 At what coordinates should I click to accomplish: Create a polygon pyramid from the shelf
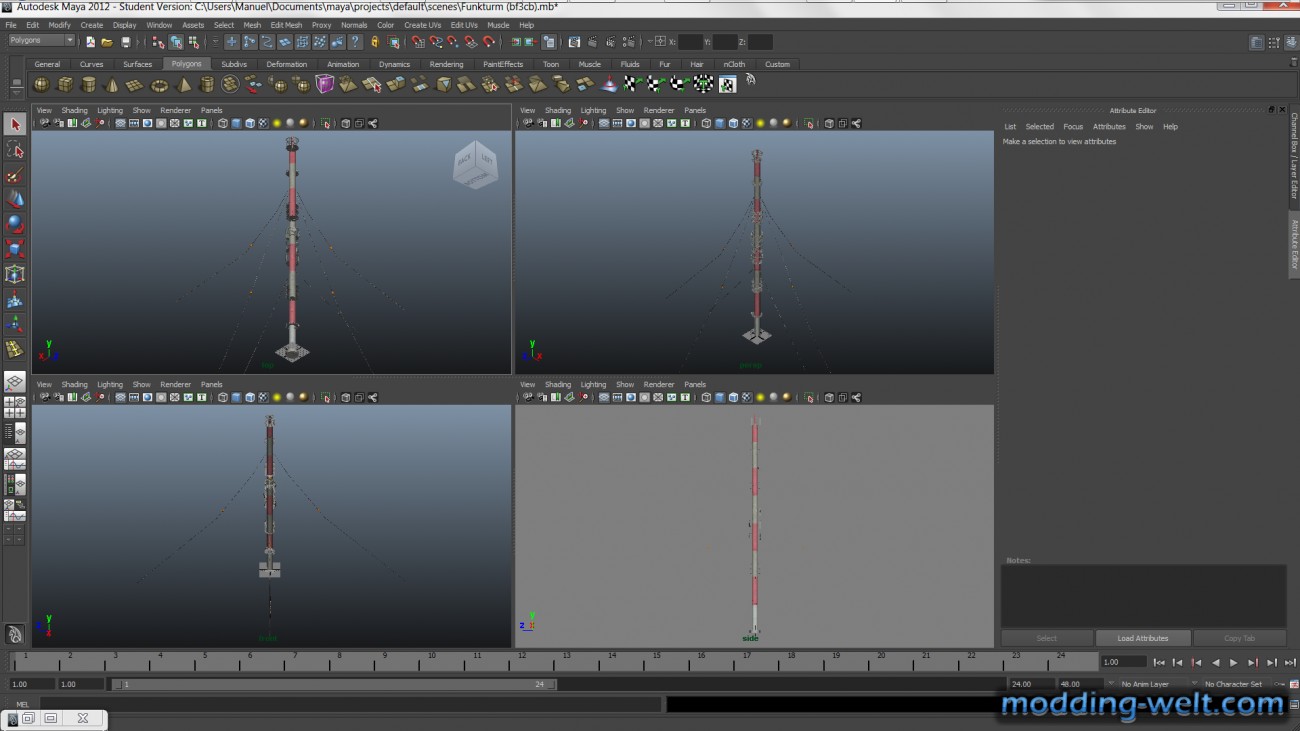pos(183,85)
